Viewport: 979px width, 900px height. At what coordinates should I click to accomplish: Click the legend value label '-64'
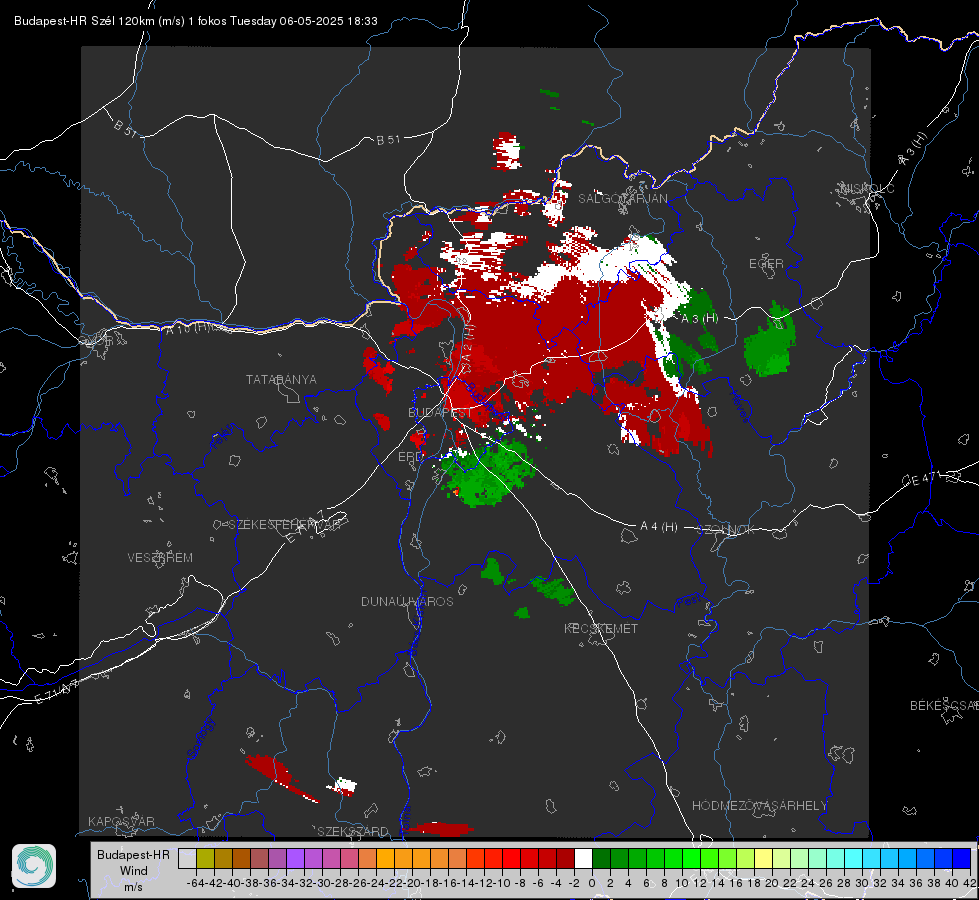click(x=196, y=883)
